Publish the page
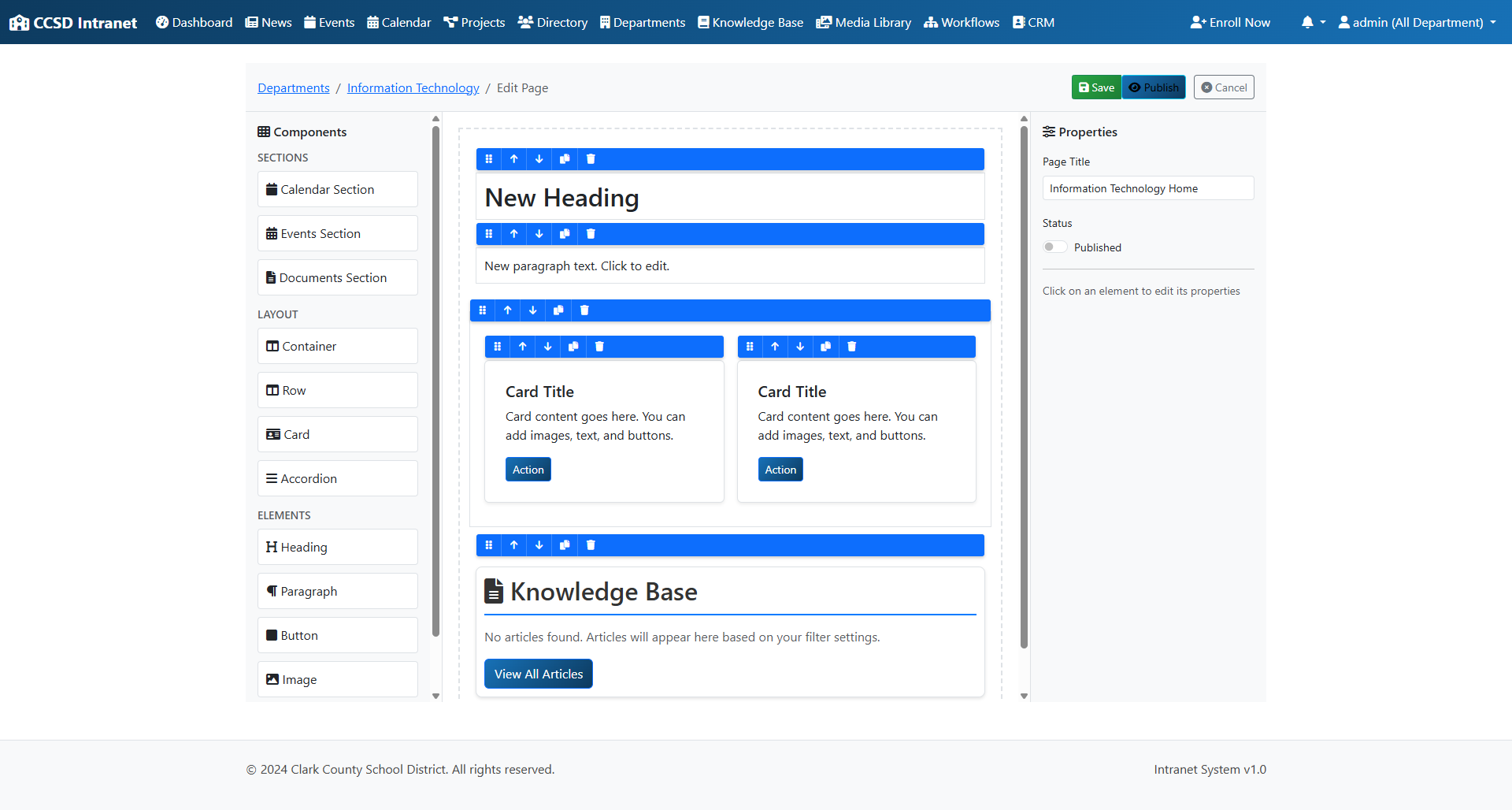Image resolution: width=1512 pixels, height=810 pixels. coord(1154,87)
